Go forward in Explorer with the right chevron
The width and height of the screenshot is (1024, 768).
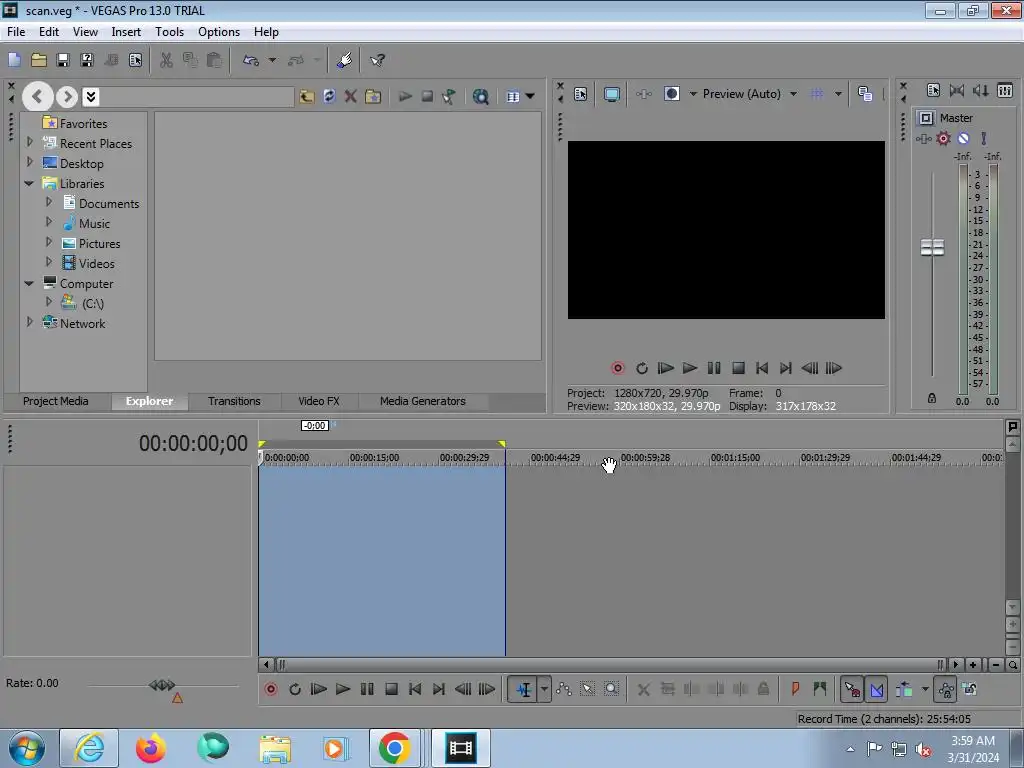[x=67, y=97]
